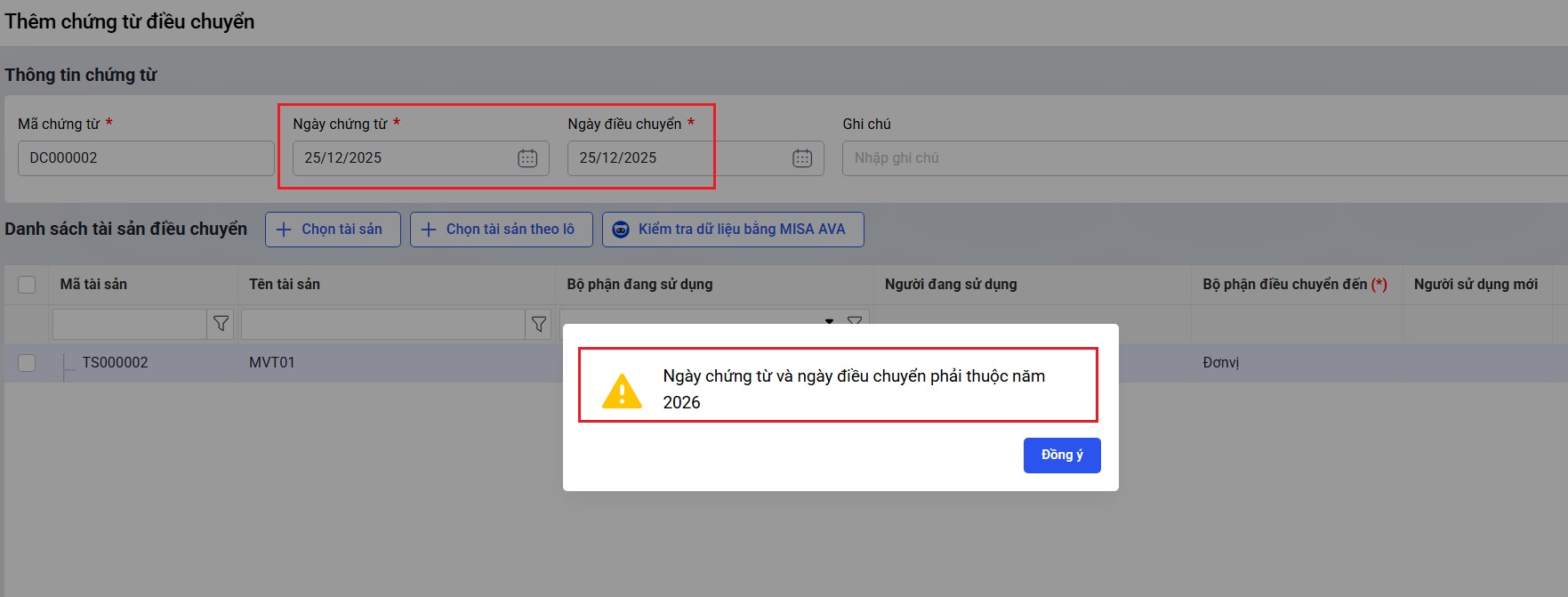
Task: Click the Mã chứng từ field DC000002
Action: coord(146,158)
